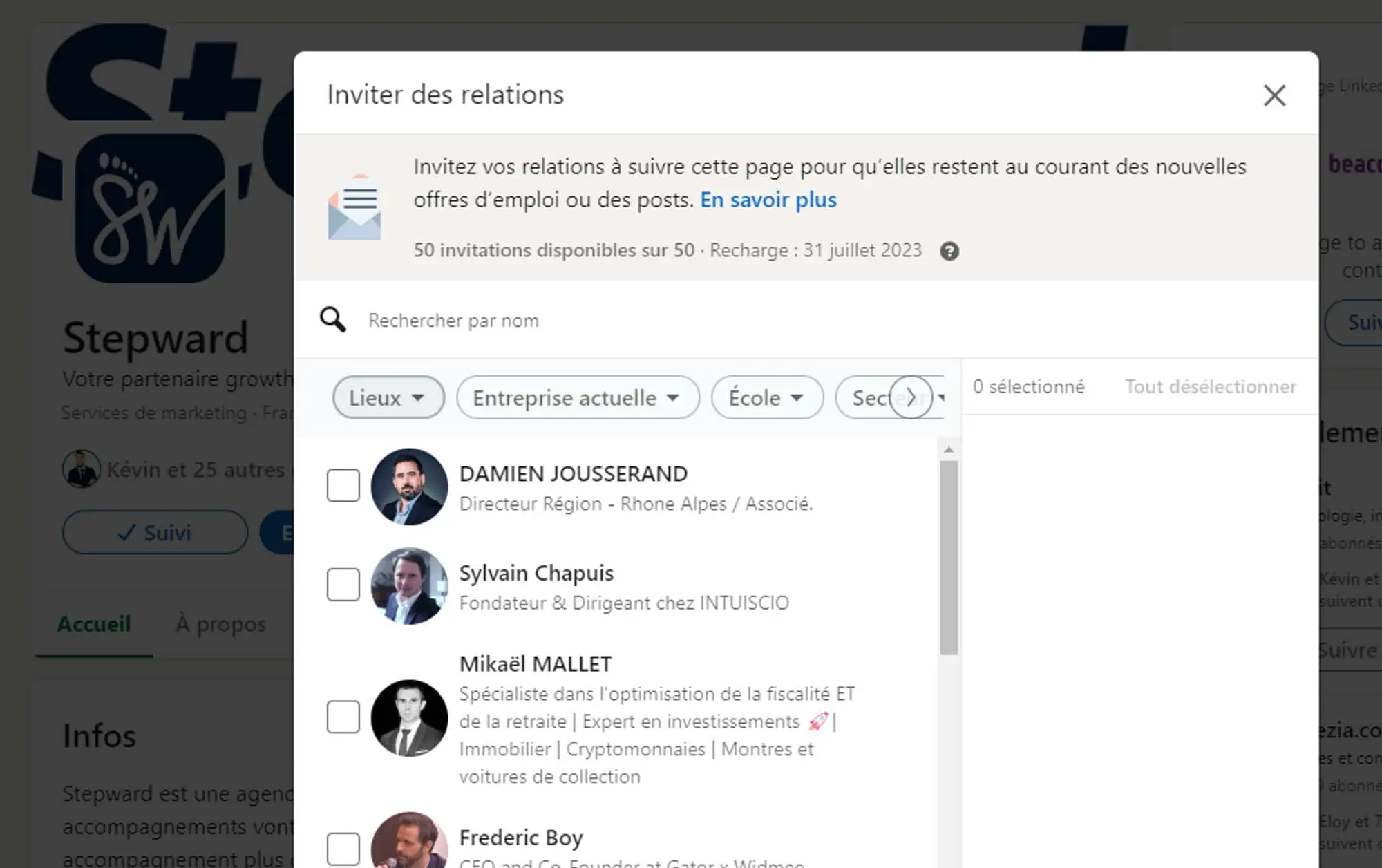
Task: Switch to the Accueil tab
Action: coord(94,624)
